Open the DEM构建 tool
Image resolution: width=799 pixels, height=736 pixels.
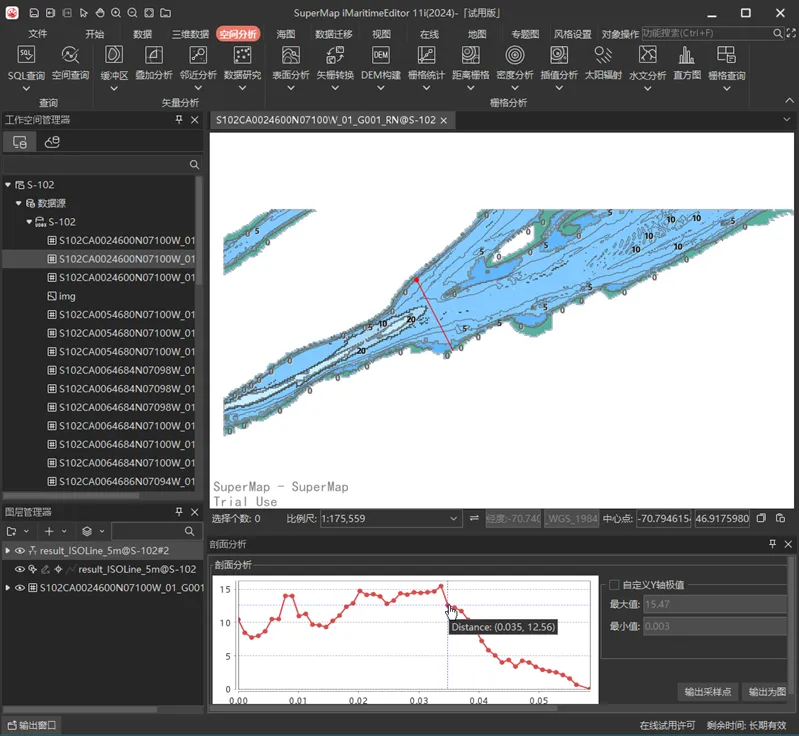[x=381, y=62]
